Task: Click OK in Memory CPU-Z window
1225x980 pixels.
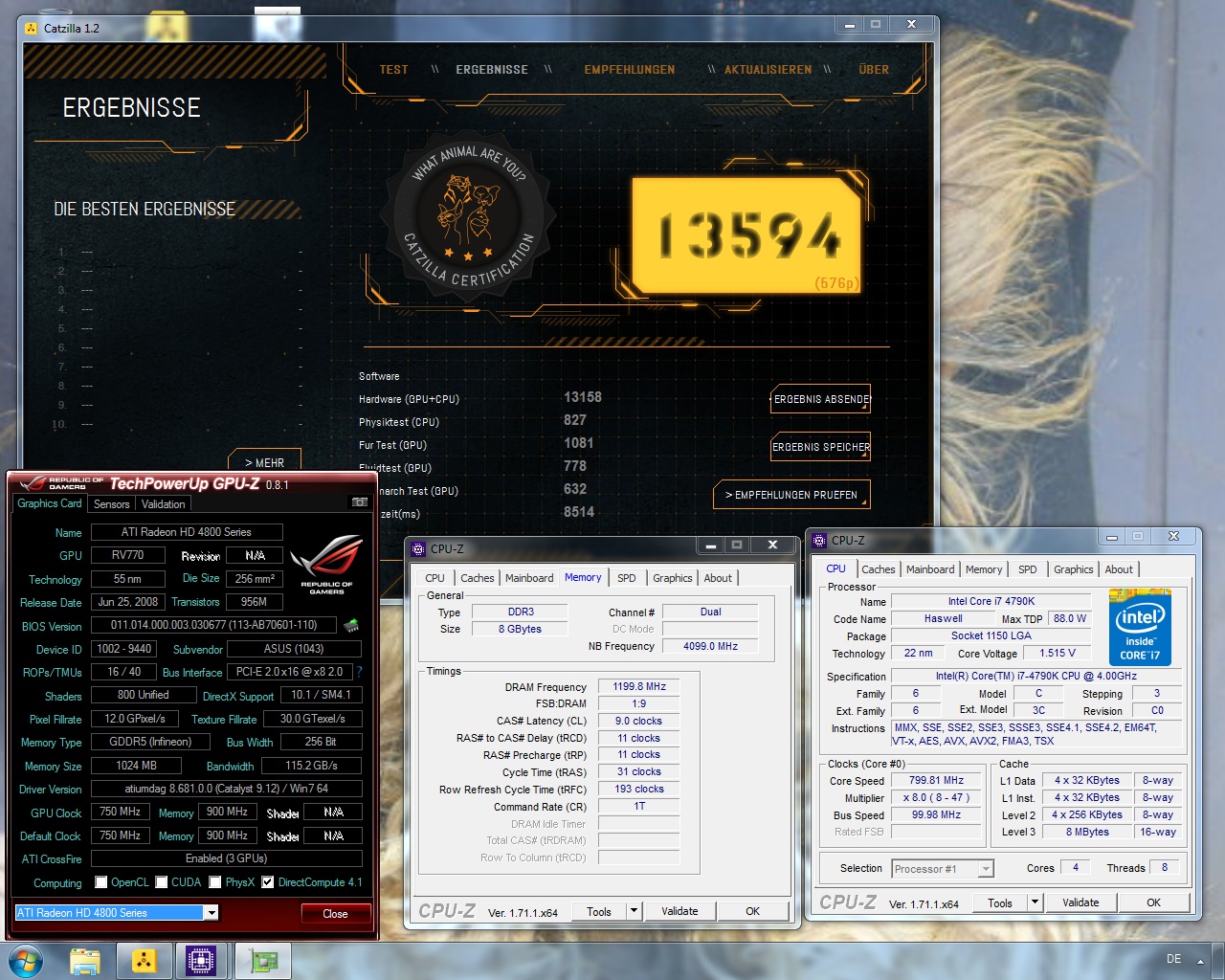Action: click(753, 911)
